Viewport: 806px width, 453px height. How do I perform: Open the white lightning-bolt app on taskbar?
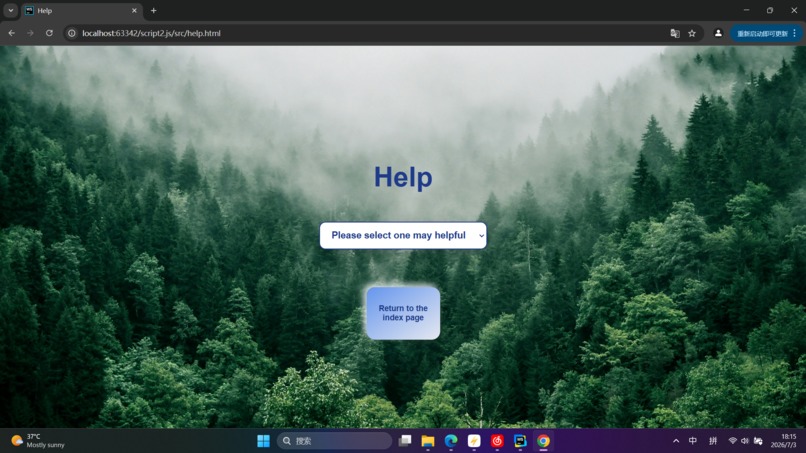pyautogui.click(x=474, y=441)
